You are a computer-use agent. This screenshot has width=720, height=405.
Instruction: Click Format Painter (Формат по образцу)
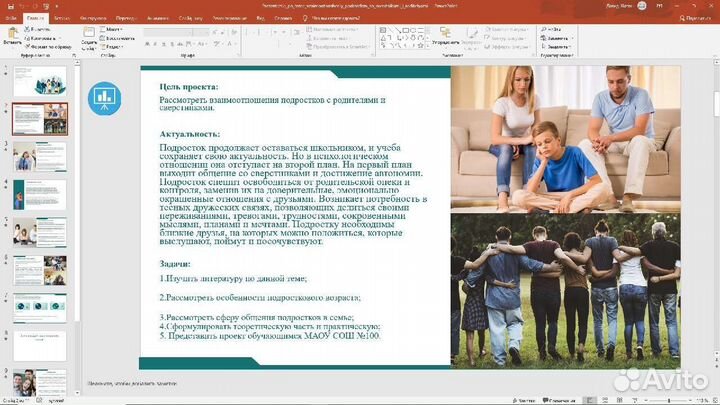(x=48, y=47)
